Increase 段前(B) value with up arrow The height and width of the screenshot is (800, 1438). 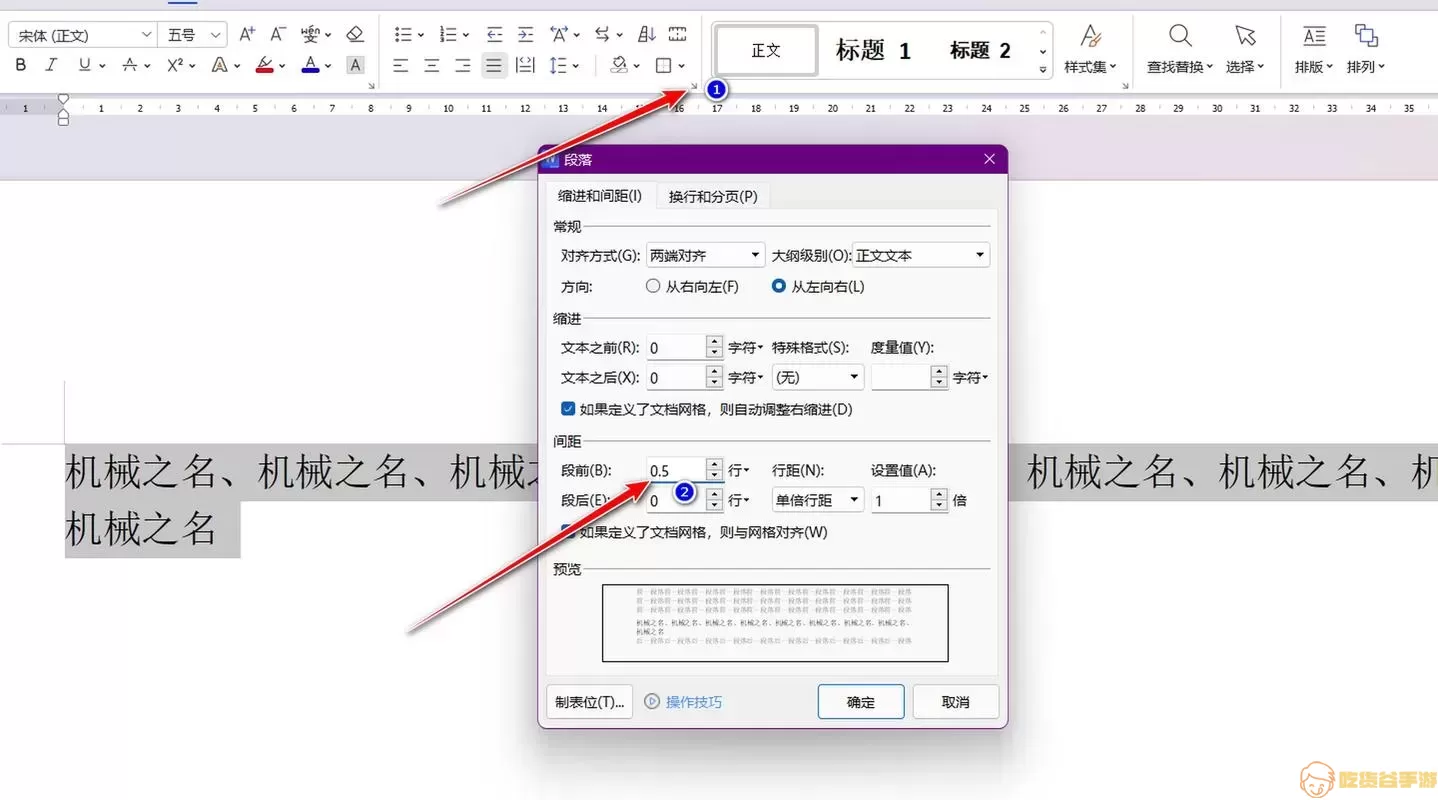714,464
